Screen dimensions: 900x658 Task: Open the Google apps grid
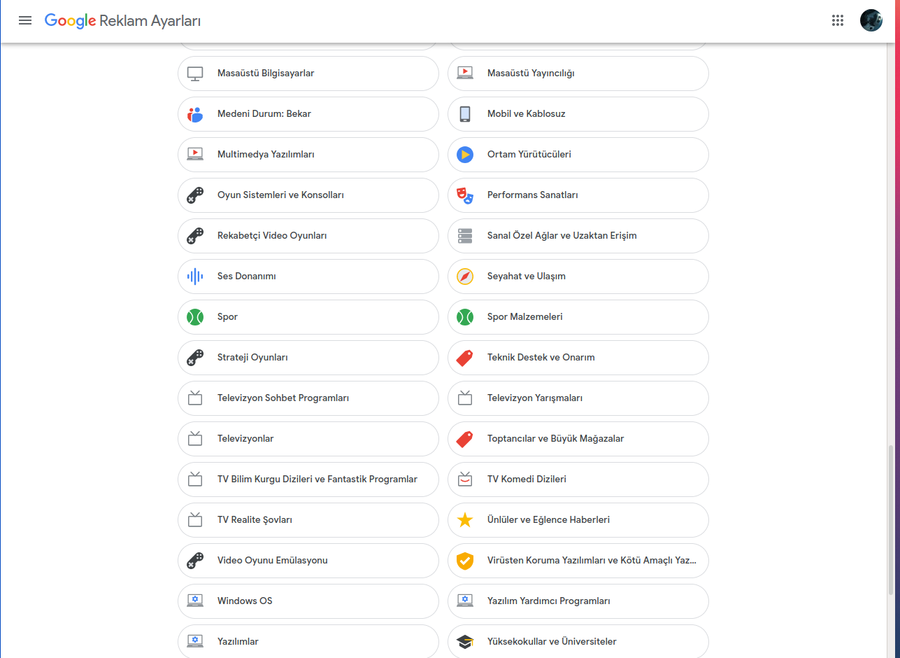(838, 20)
